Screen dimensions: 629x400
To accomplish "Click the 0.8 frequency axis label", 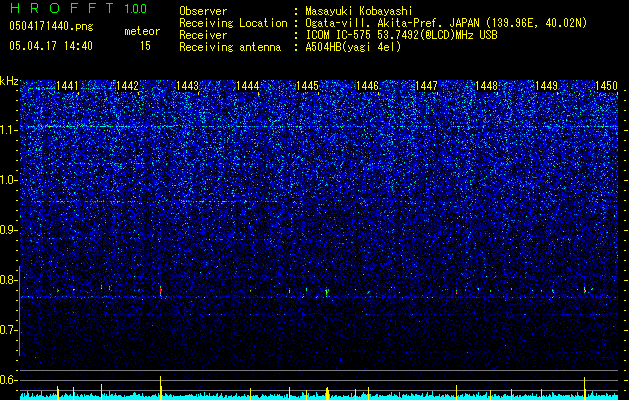I will (8, 280).
